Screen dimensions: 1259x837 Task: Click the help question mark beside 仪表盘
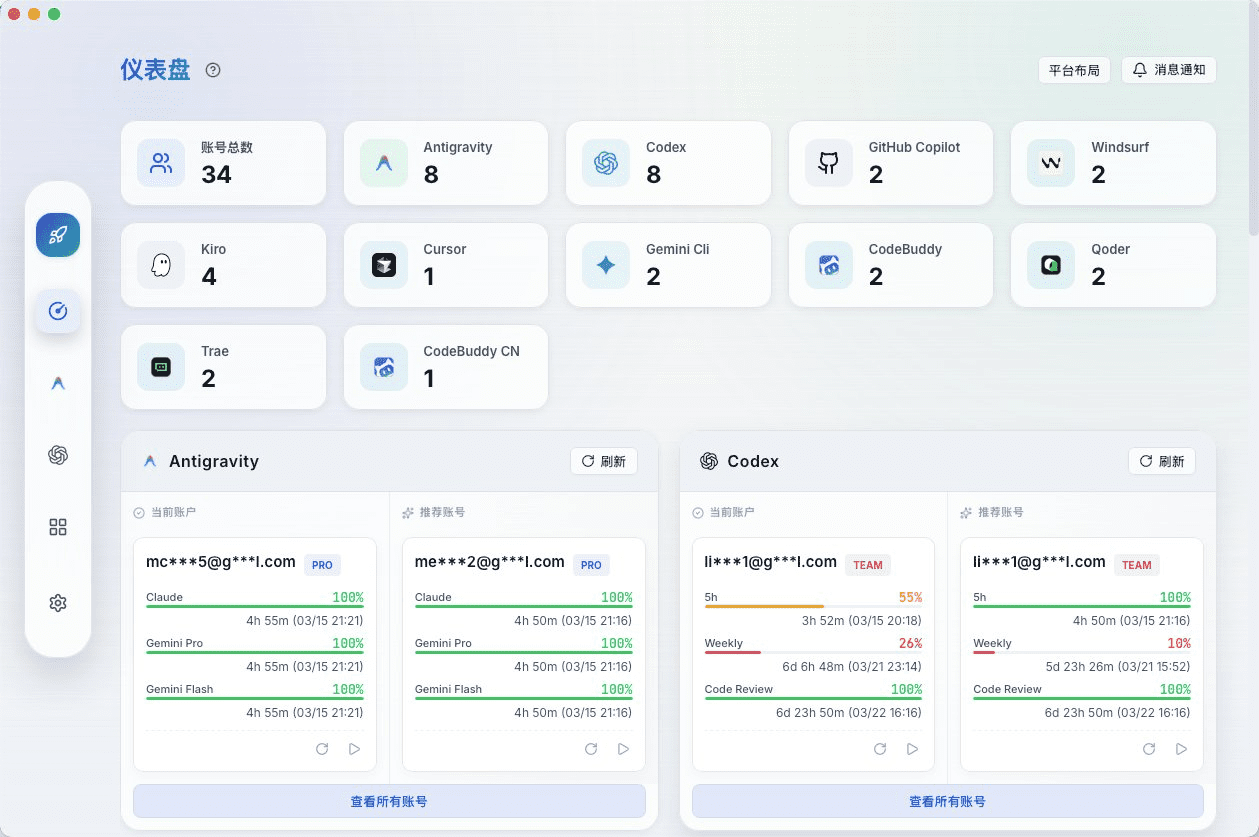tap(213, 70)
